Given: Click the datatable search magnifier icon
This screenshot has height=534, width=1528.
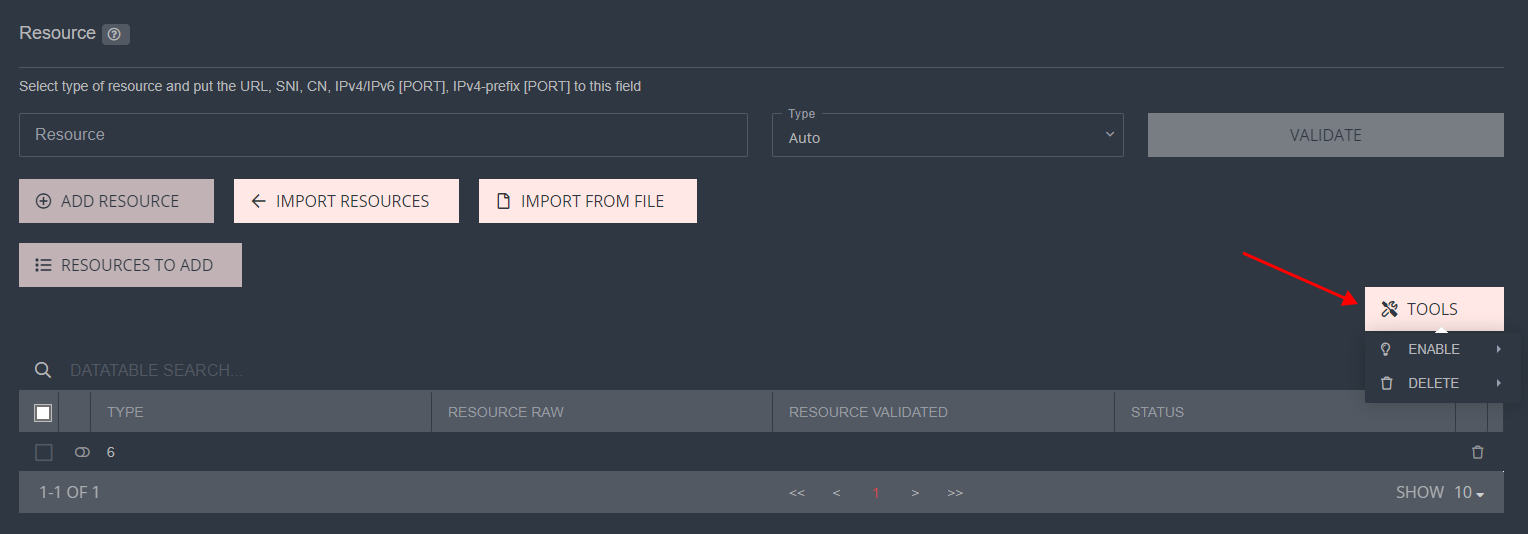Looking at the screenshot, I should (x=43, y=370).
